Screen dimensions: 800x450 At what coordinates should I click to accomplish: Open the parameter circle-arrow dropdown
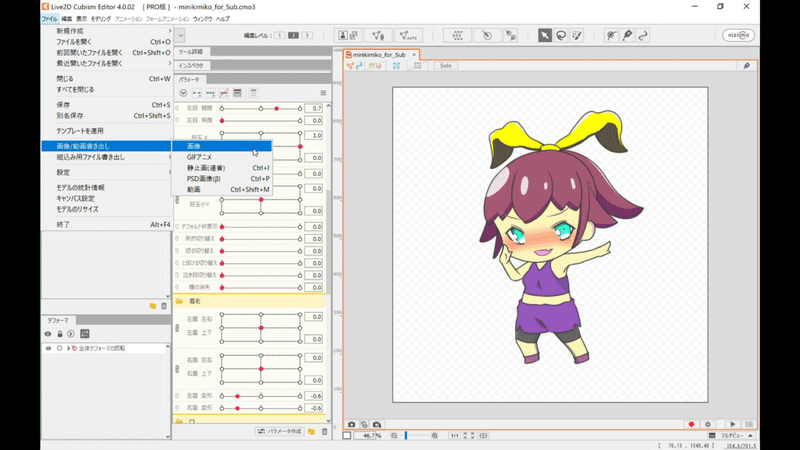click(x=183, y=93)
